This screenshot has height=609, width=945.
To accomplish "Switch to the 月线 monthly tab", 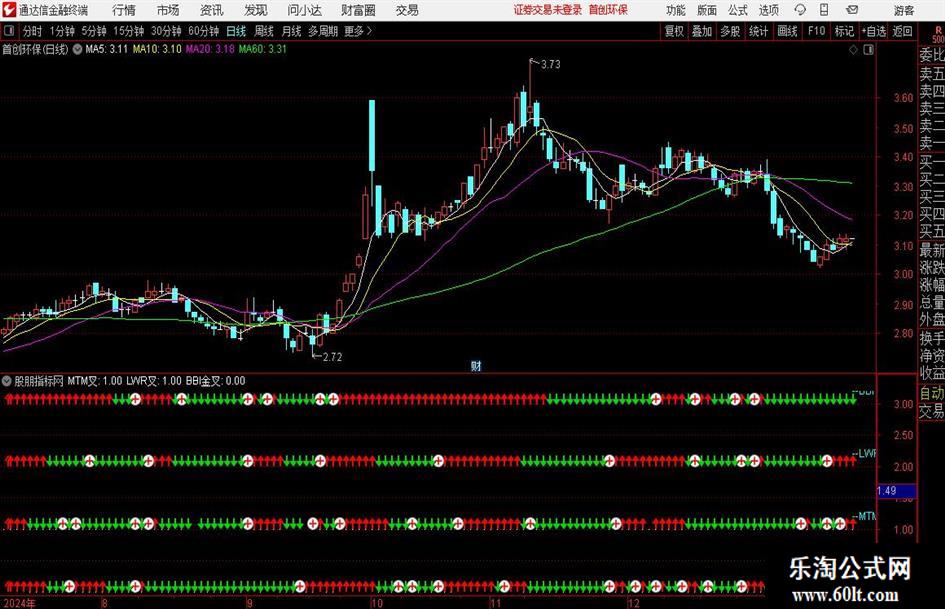I will pyautogui.click(x=291, y=31).
